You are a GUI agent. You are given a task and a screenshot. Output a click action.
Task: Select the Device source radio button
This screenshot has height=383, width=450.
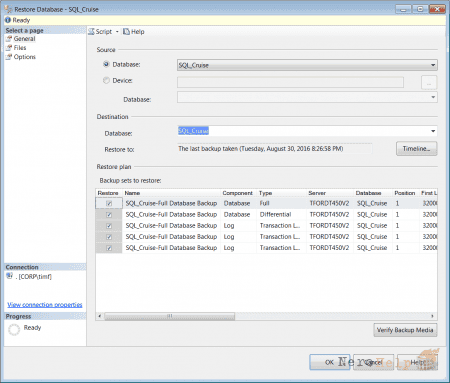[106, 80]
